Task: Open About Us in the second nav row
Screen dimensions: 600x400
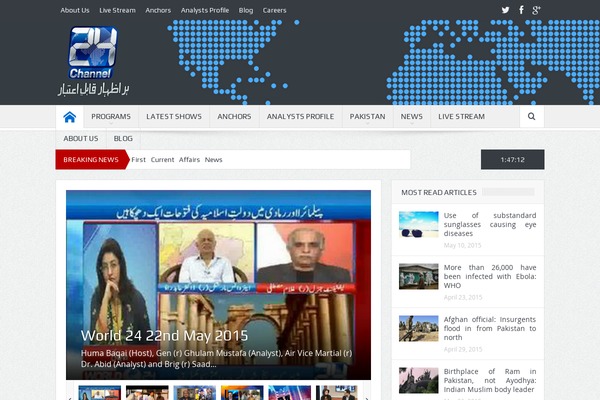Action: click(81, 139)
